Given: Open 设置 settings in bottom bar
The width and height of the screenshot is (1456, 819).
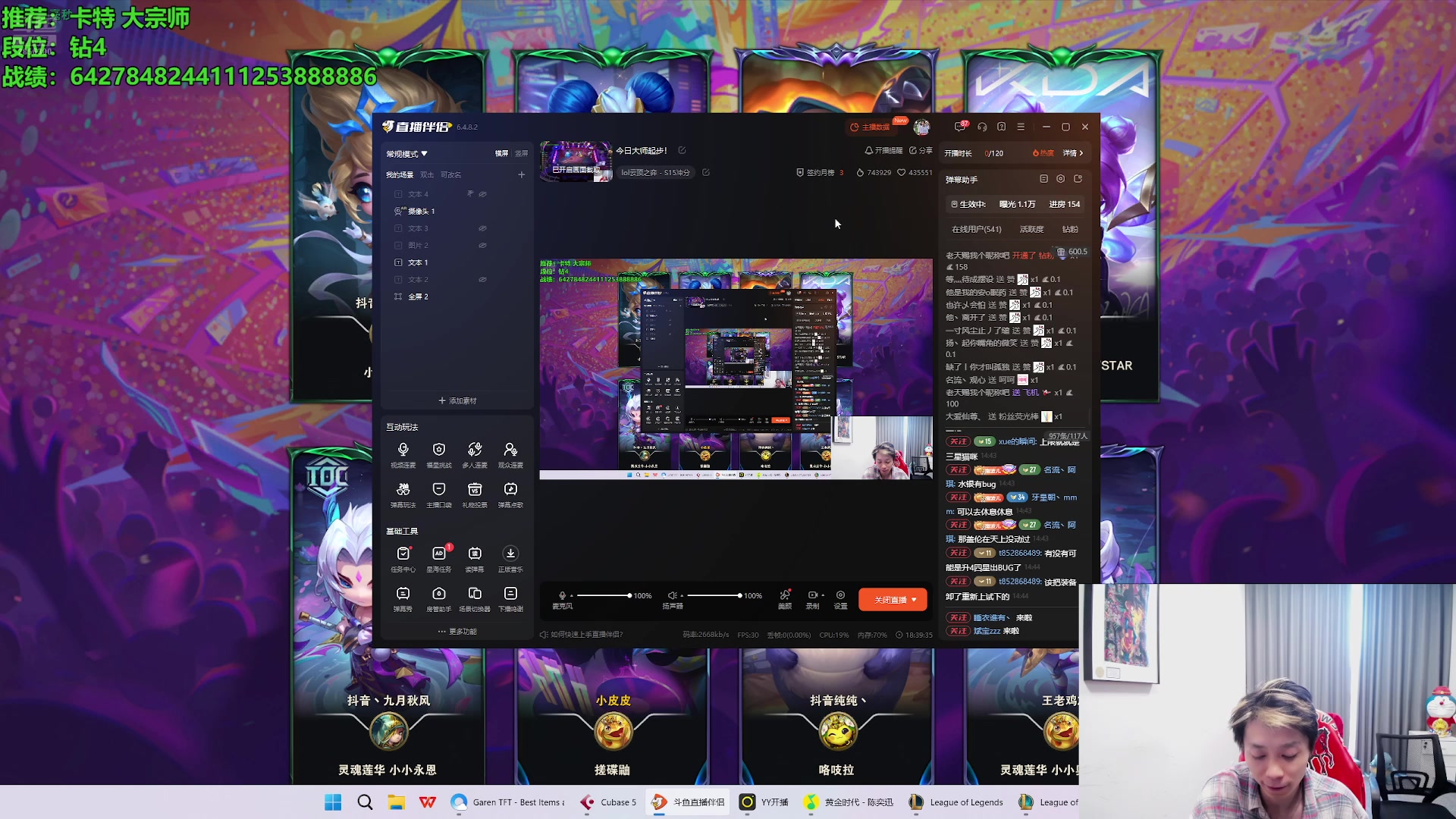Looking at the screenshot, I should pyautogui.click(x=840, y=599).
